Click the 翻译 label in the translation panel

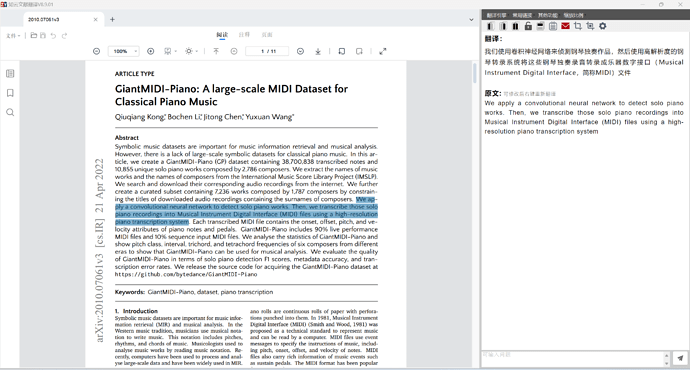[493, 39]
